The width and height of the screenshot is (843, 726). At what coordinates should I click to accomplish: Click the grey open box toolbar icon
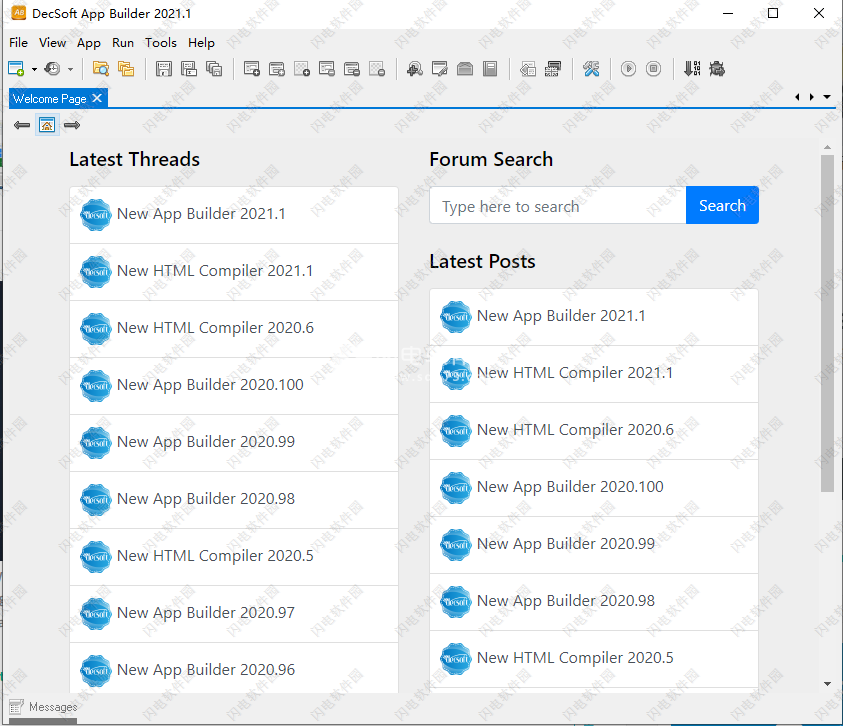(465, 69)
